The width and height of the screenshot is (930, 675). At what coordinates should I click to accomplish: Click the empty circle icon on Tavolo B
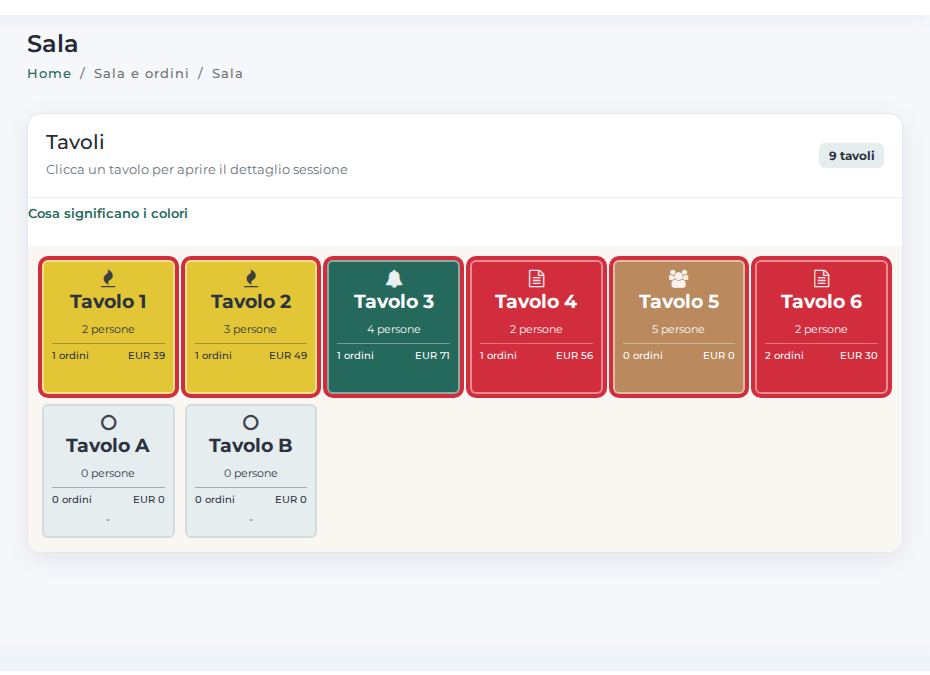click(x=251, y=422)
